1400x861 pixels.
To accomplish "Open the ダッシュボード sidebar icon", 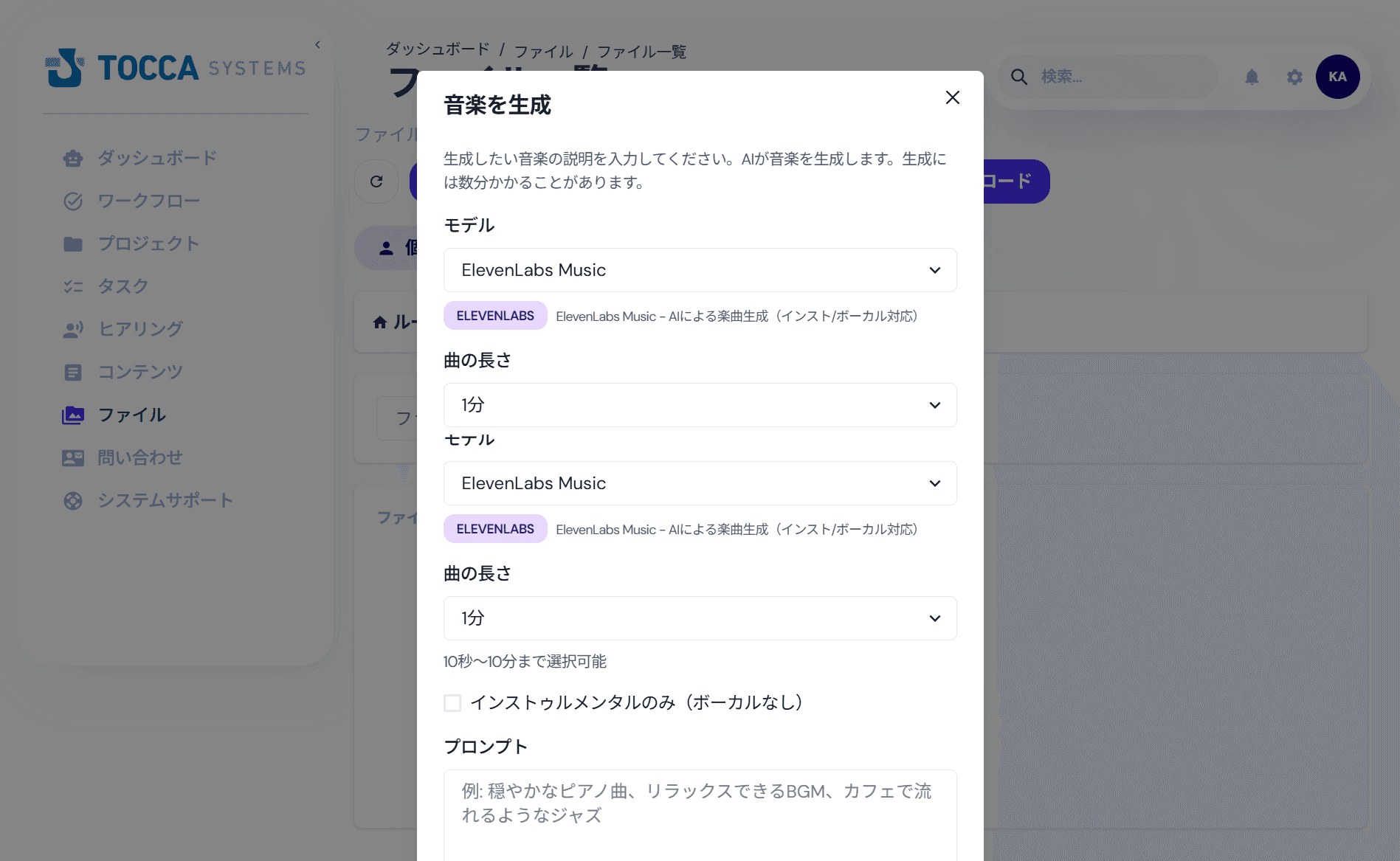I will (x=73, y=158).
